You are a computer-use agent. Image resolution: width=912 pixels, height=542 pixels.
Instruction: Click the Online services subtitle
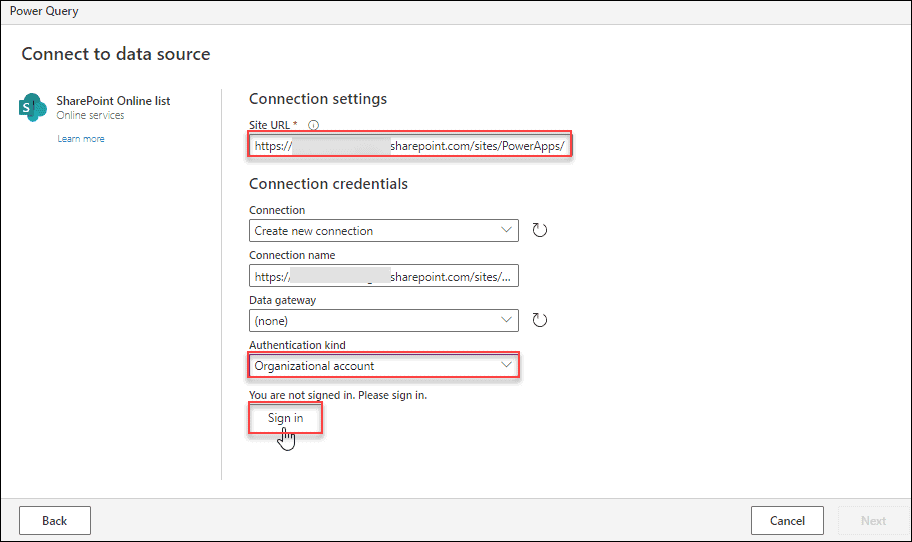pyautogui.click(x=90, y=115)
